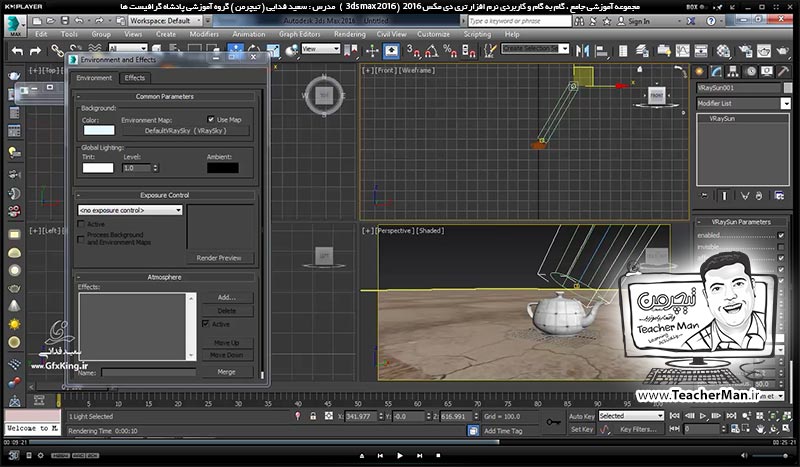Click the Undo arrow in main toolbar
This screenshot has height=467, width=800.
pos(17,51)
